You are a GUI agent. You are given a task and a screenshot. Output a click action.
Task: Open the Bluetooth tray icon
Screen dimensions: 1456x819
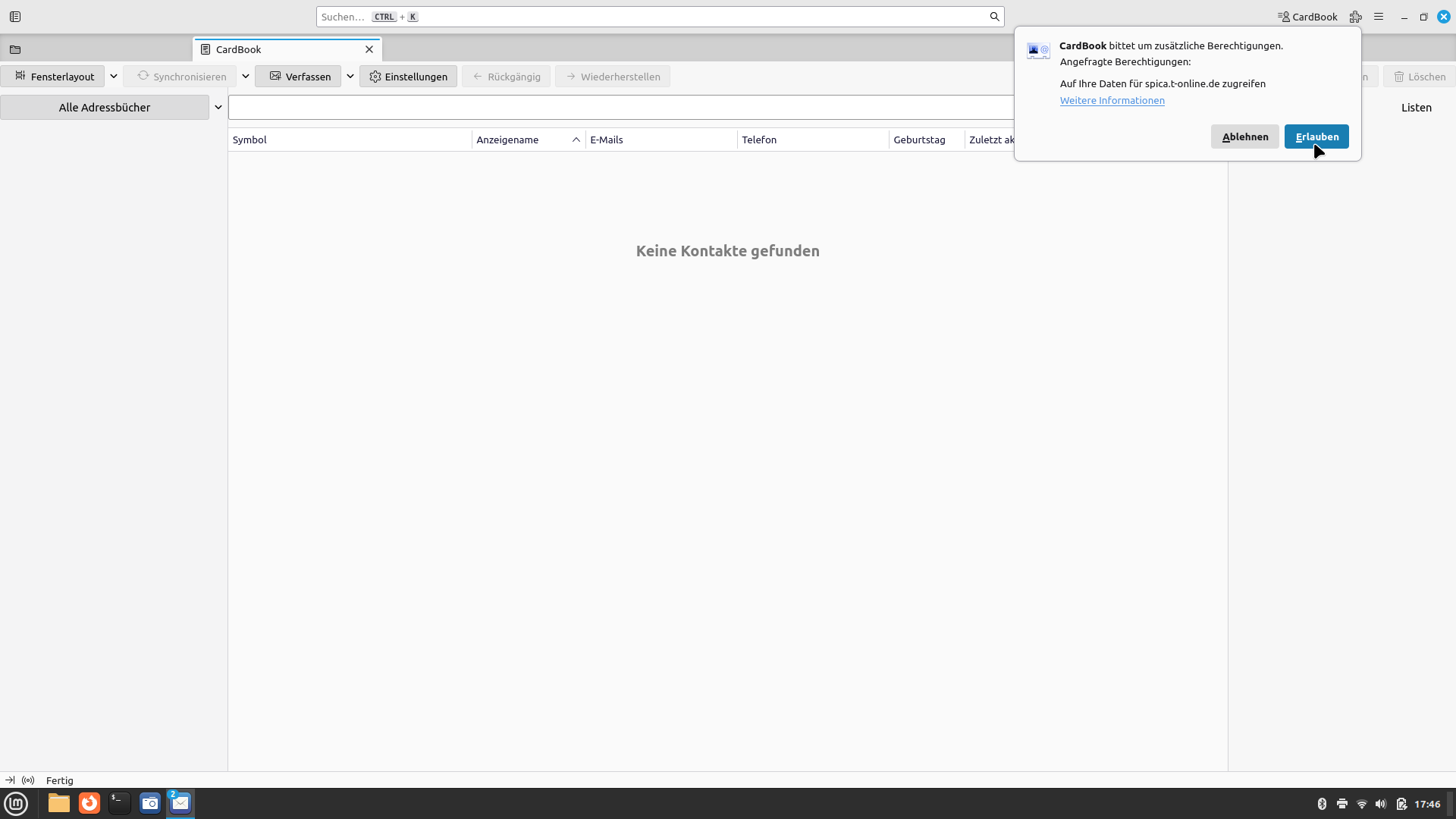(x=1322, y=804)
